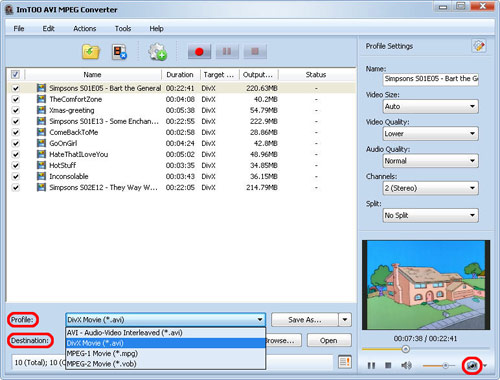
Task: Edit the profile Name input field
Action: [x=431, y=79]
